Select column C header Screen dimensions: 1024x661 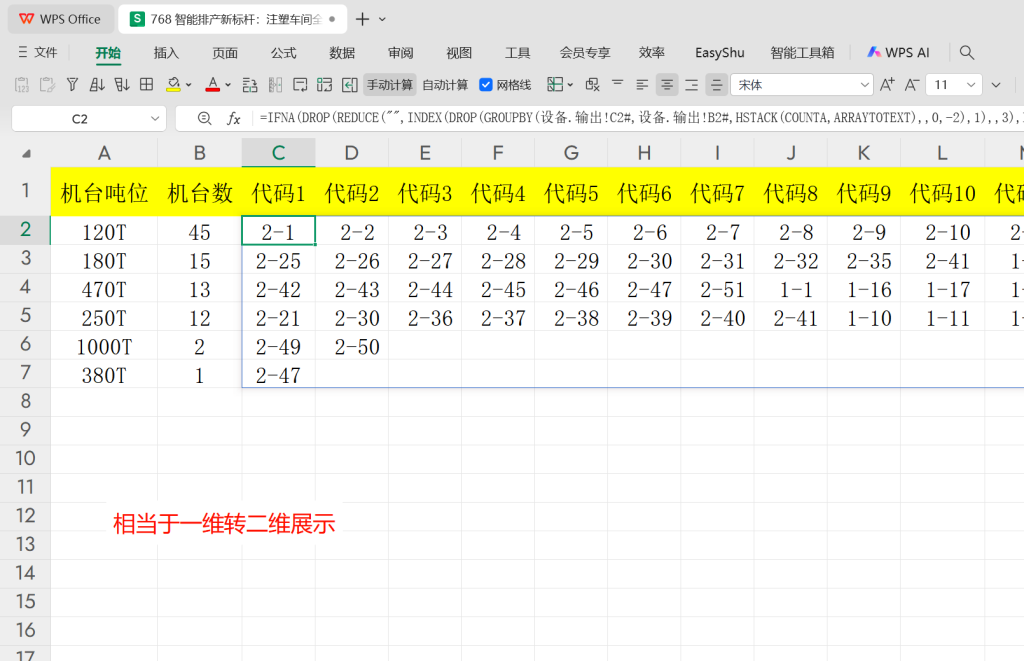pos(278,153)
